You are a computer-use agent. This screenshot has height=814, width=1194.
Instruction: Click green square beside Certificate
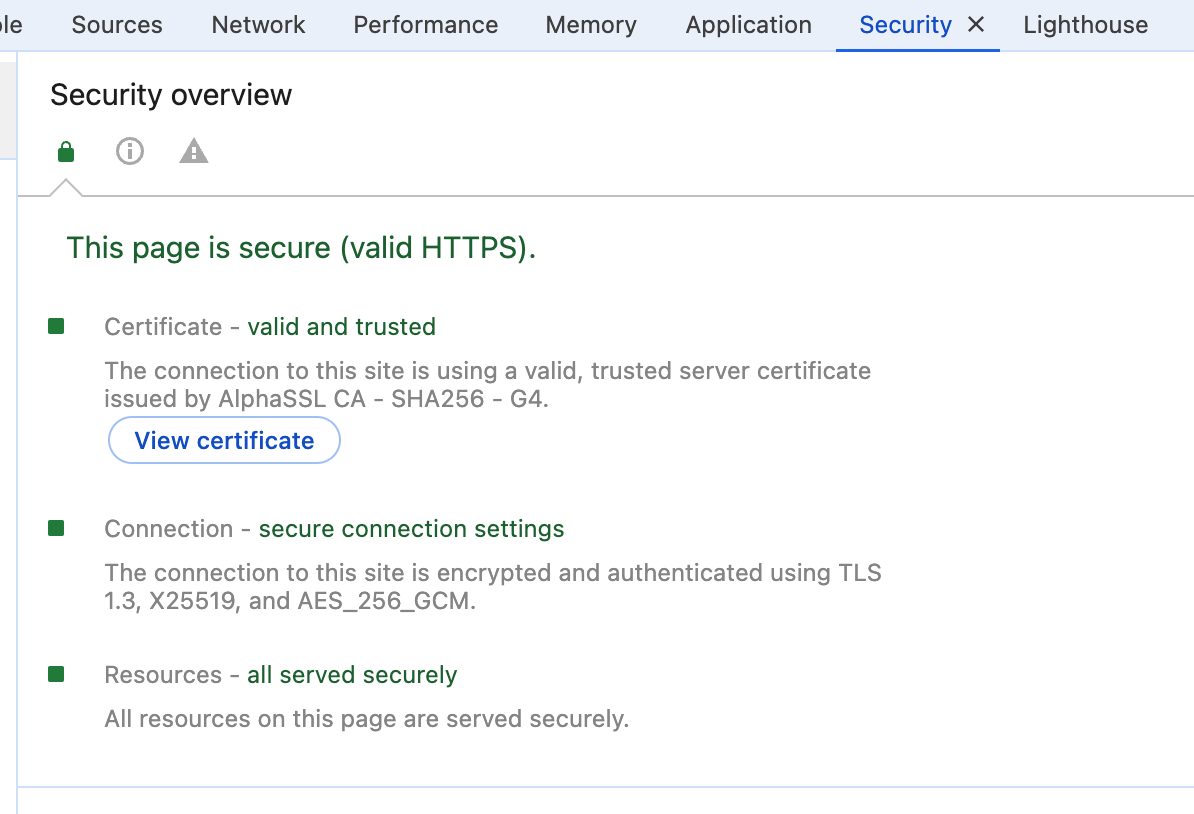tap(56, 326)
